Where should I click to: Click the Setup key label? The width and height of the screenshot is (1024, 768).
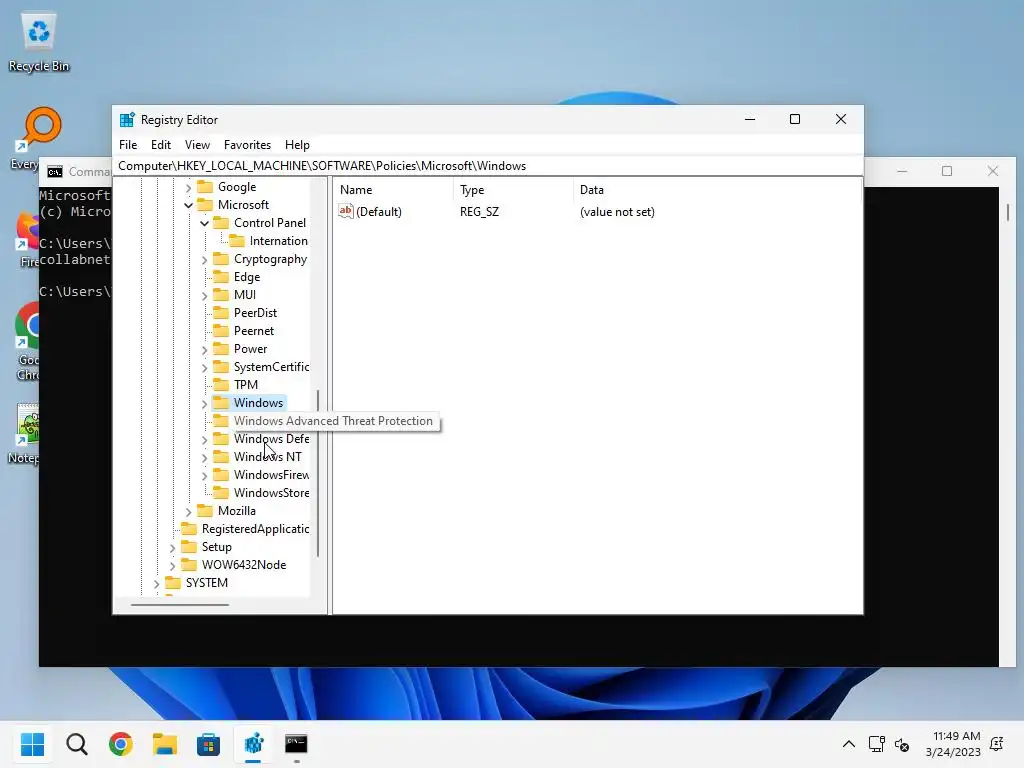coord(217,547)
